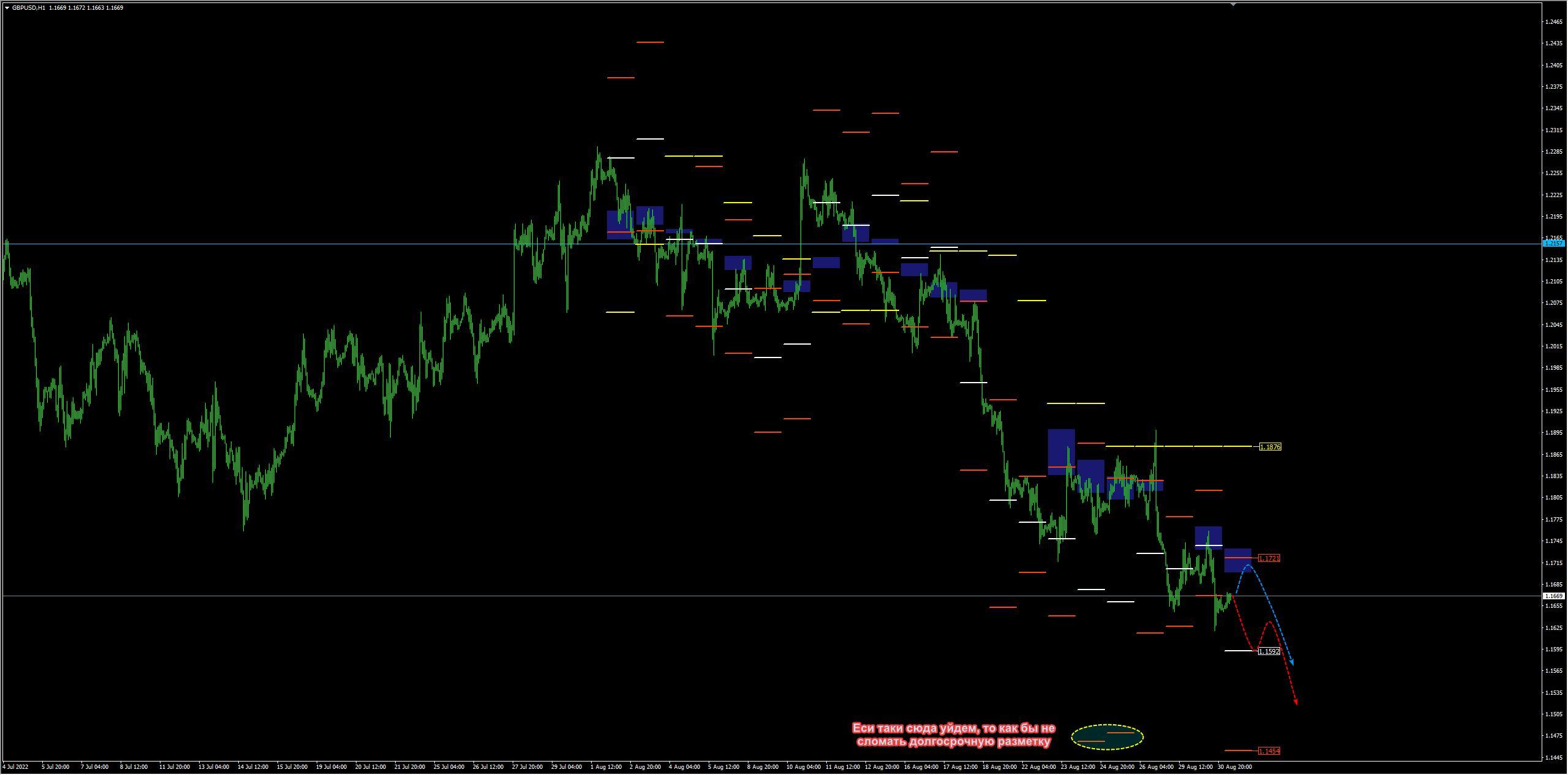Select the dashed yellow ellipse object
The height and width of the screenshot is (775, 1568).
tap(1107, 737)
